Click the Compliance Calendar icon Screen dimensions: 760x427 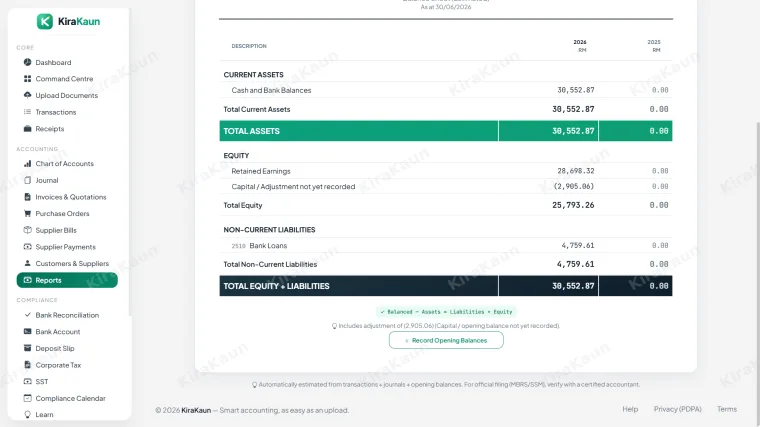tap(28, 398)
